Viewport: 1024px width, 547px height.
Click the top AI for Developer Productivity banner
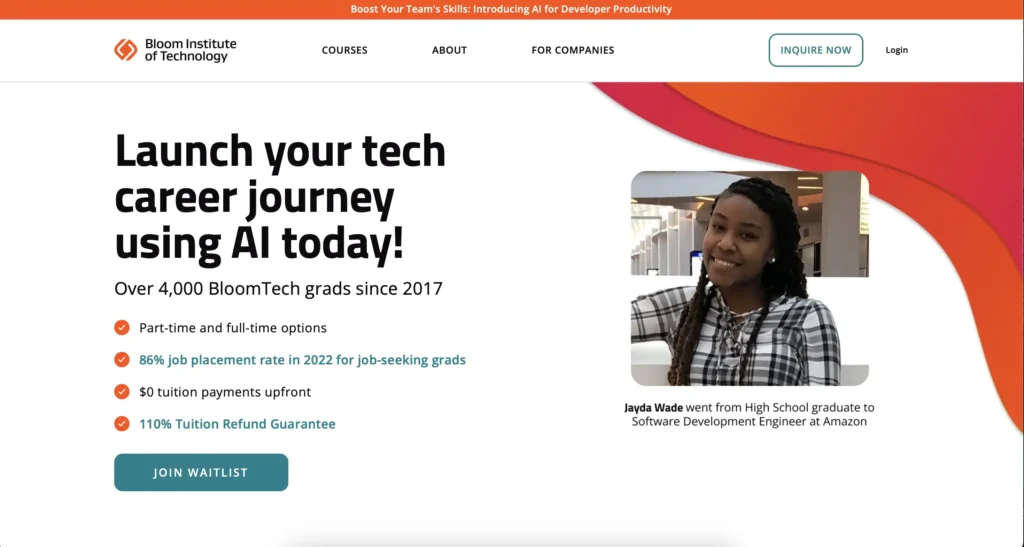click(x=511, y=9)
